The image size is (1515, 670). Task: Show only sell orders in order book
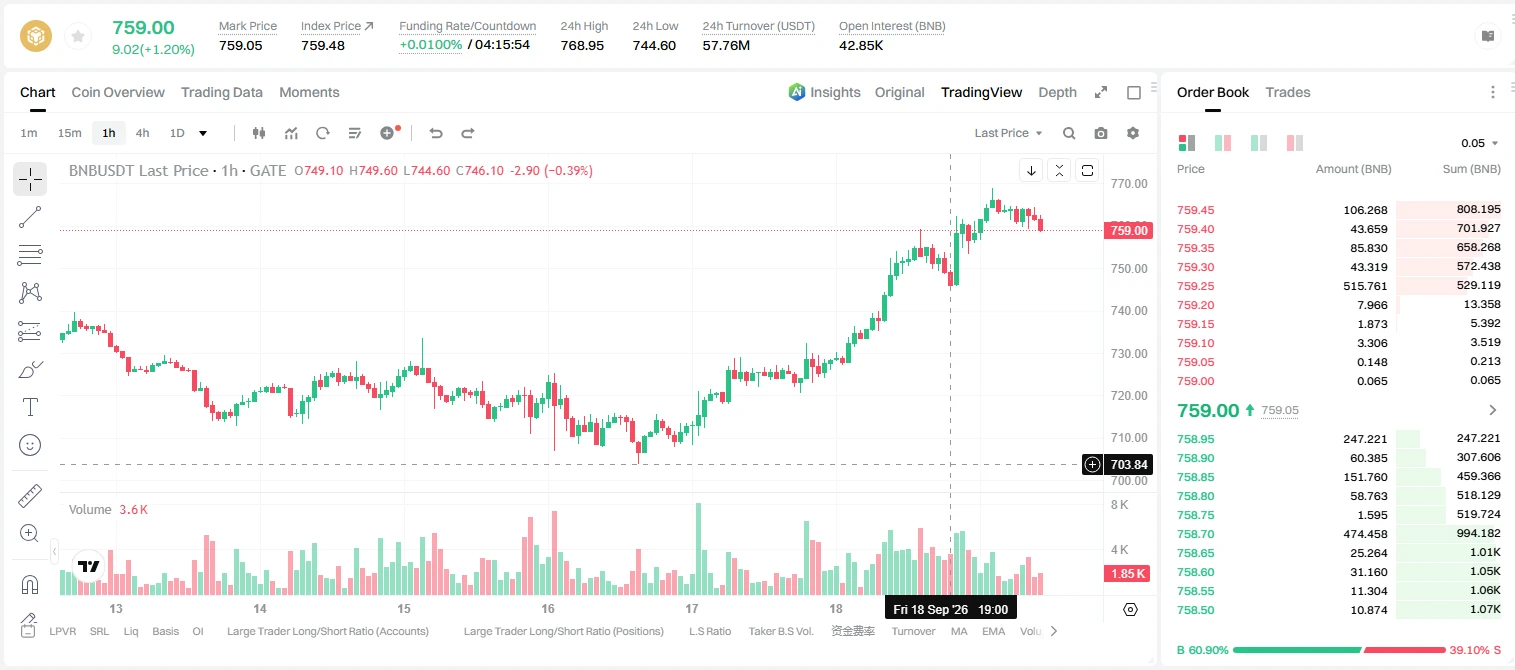point(1295,143)
